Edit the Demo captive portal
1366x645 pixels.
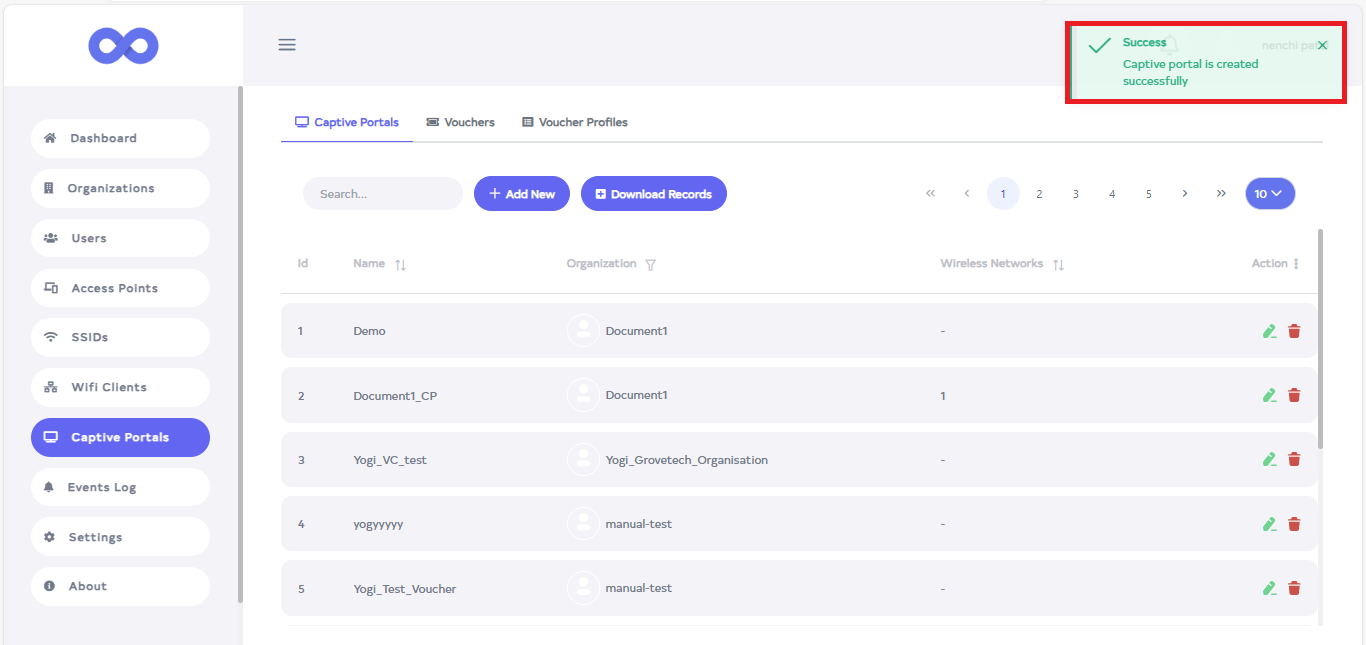click(x=1269, y=331)
